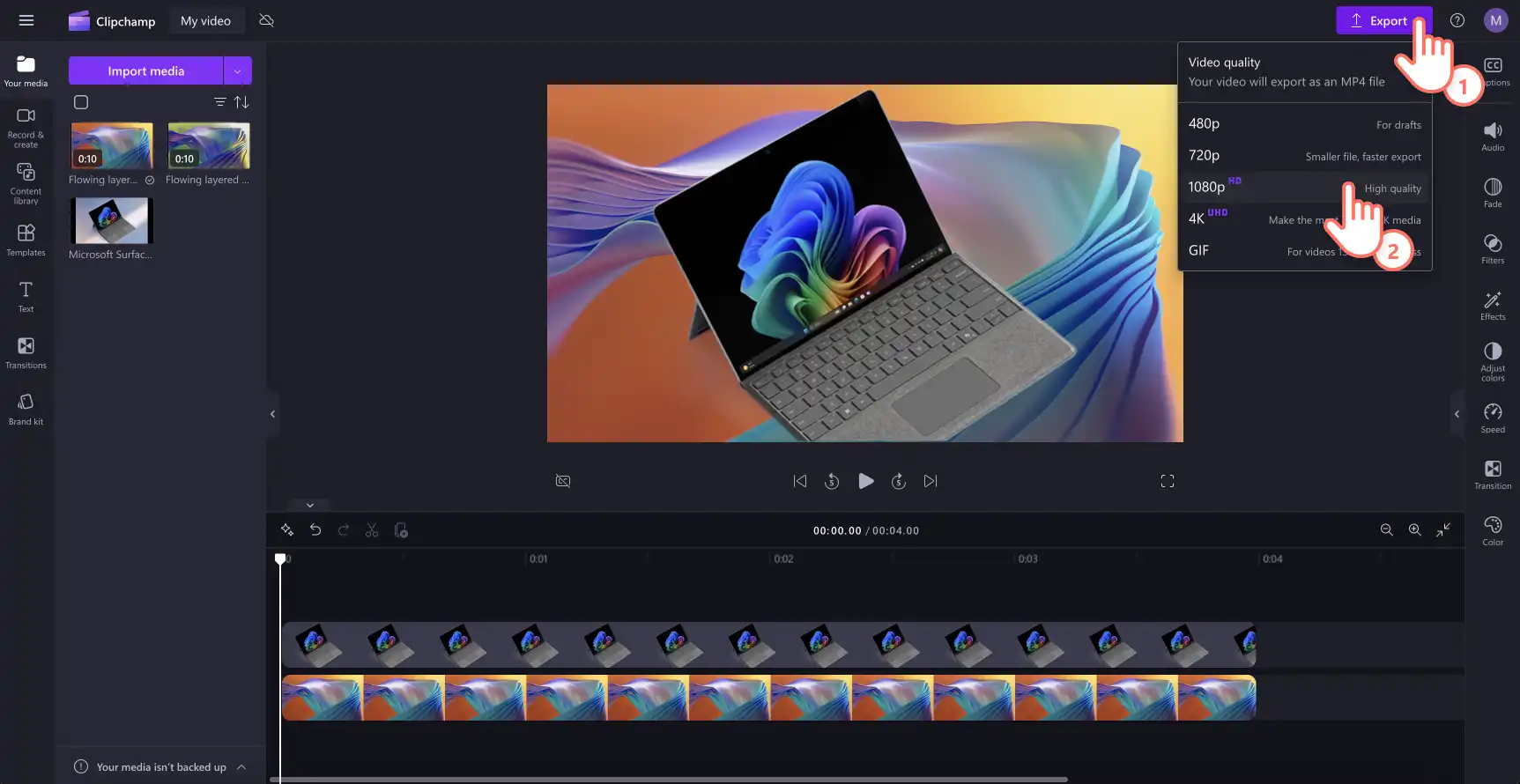Expand Your media isn't backed up notice

click(241, 767)
